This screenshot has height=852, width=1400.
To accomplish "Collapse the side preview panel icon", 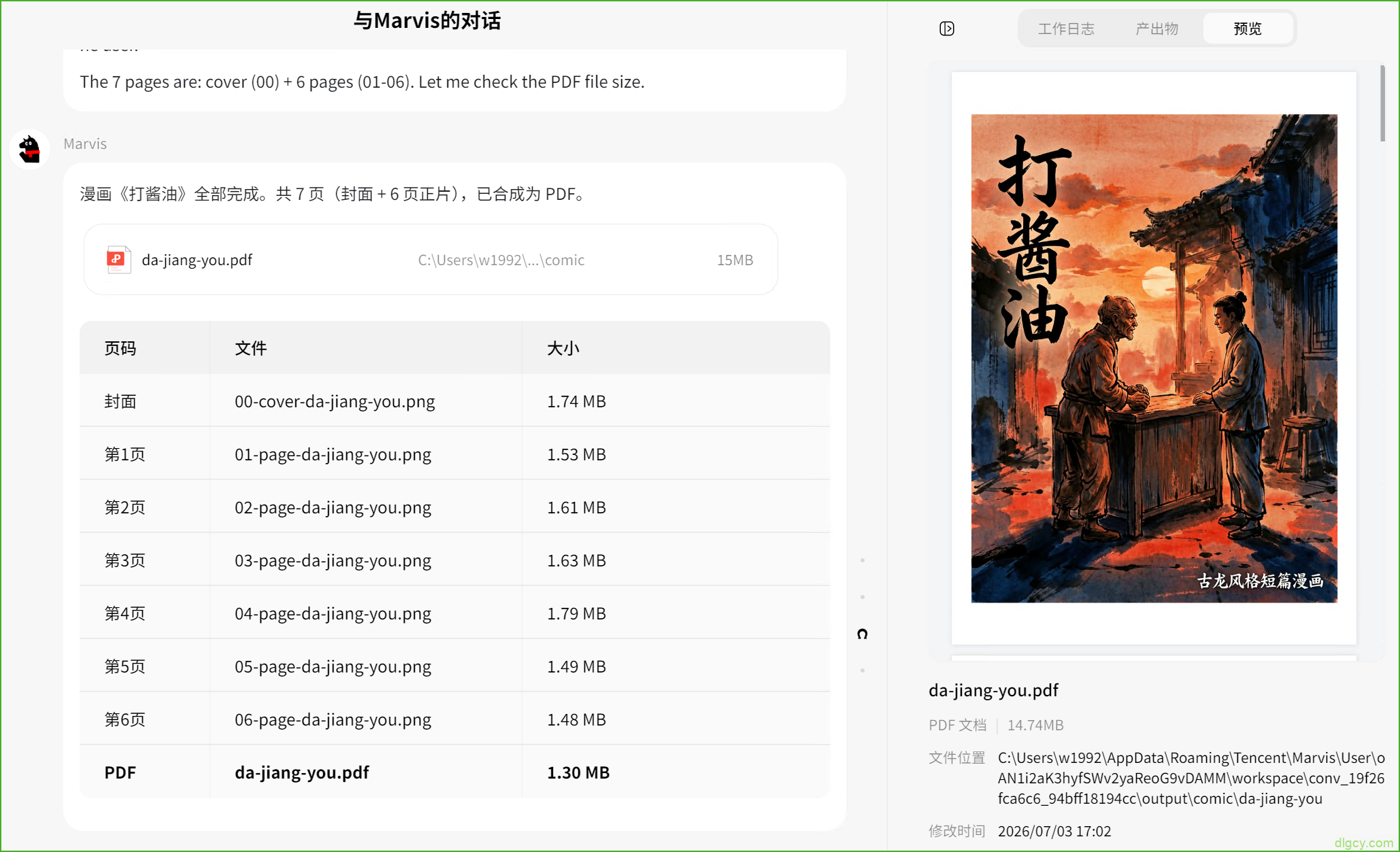I will coord(946,29).
